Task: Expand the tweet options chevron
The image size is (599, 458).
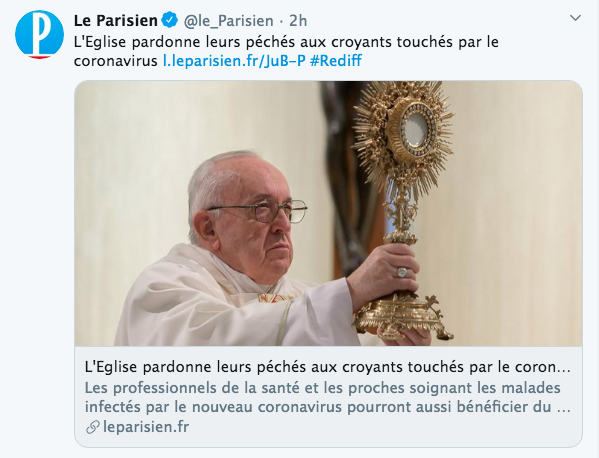Action: pos(575,18)
